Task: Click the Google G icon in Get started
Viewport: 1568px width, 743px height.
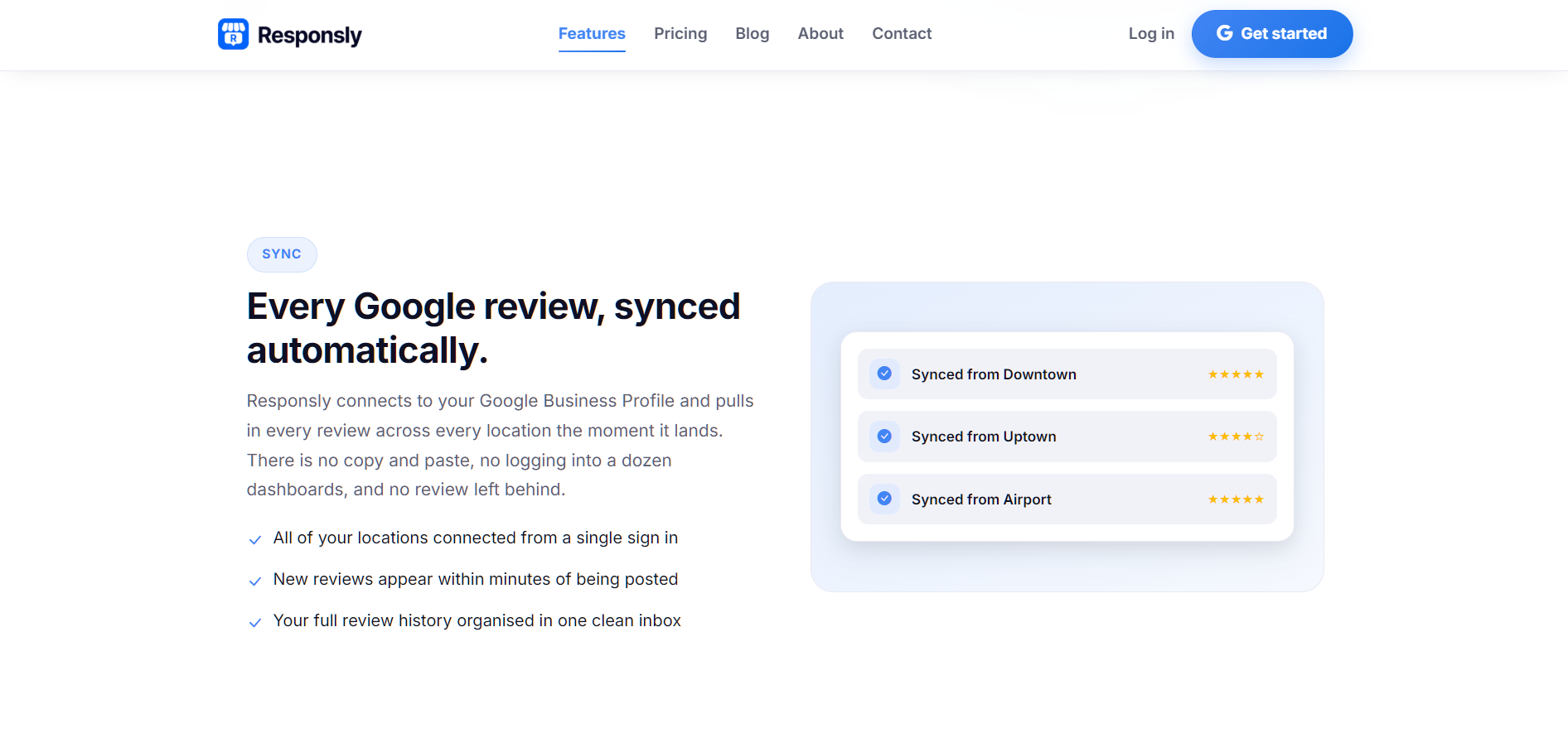Action: coord(1224,33)
